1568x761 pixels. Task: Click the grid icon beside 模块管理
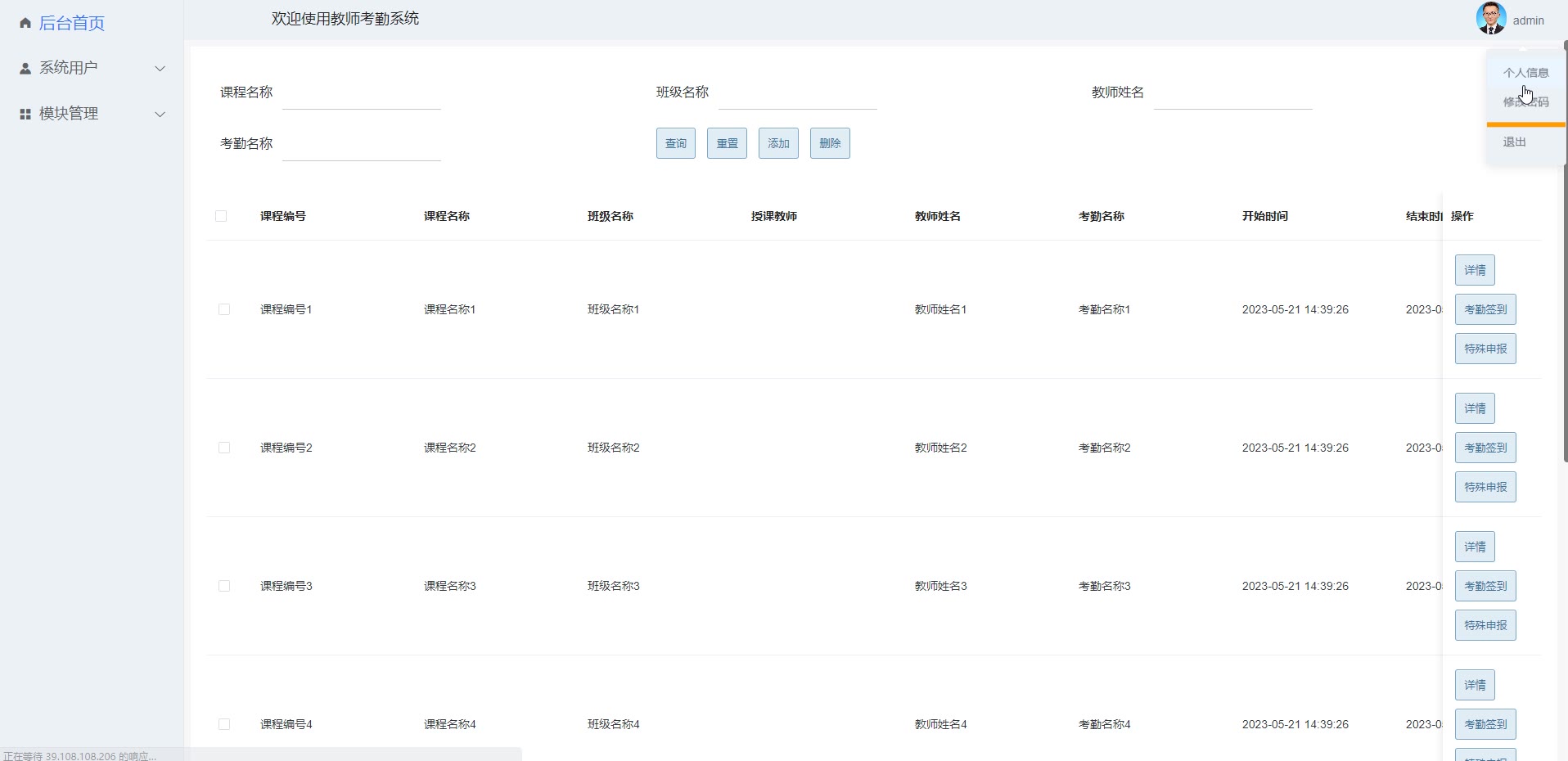point(25,115)
